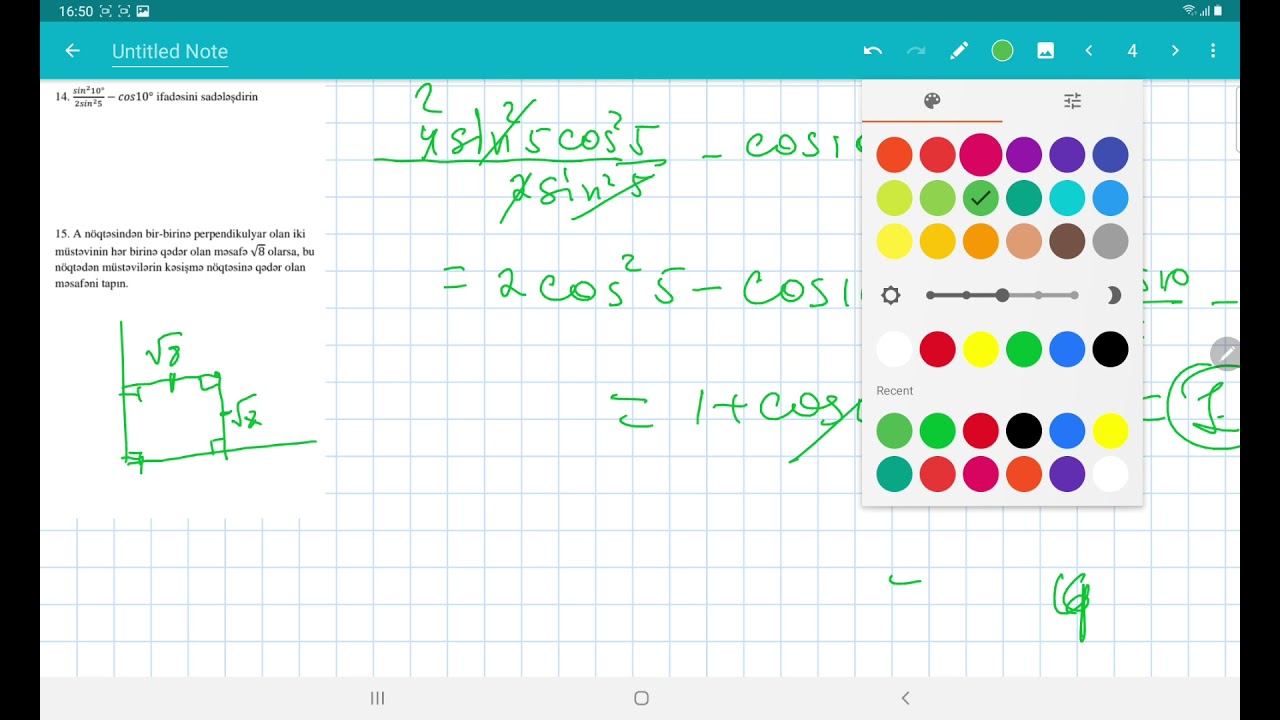This screenshot has height=720, width=1280.
Task: Pick the brown swatch
Action: tap(1067, 241)
